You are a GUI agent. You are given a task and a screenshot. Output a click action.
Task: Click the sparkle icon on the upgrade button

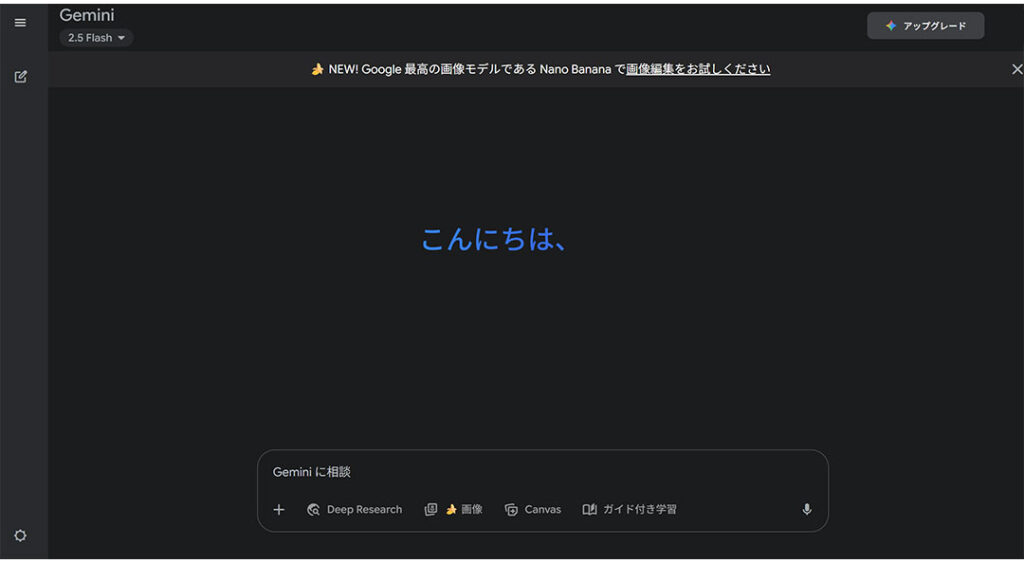pos(890,26)
